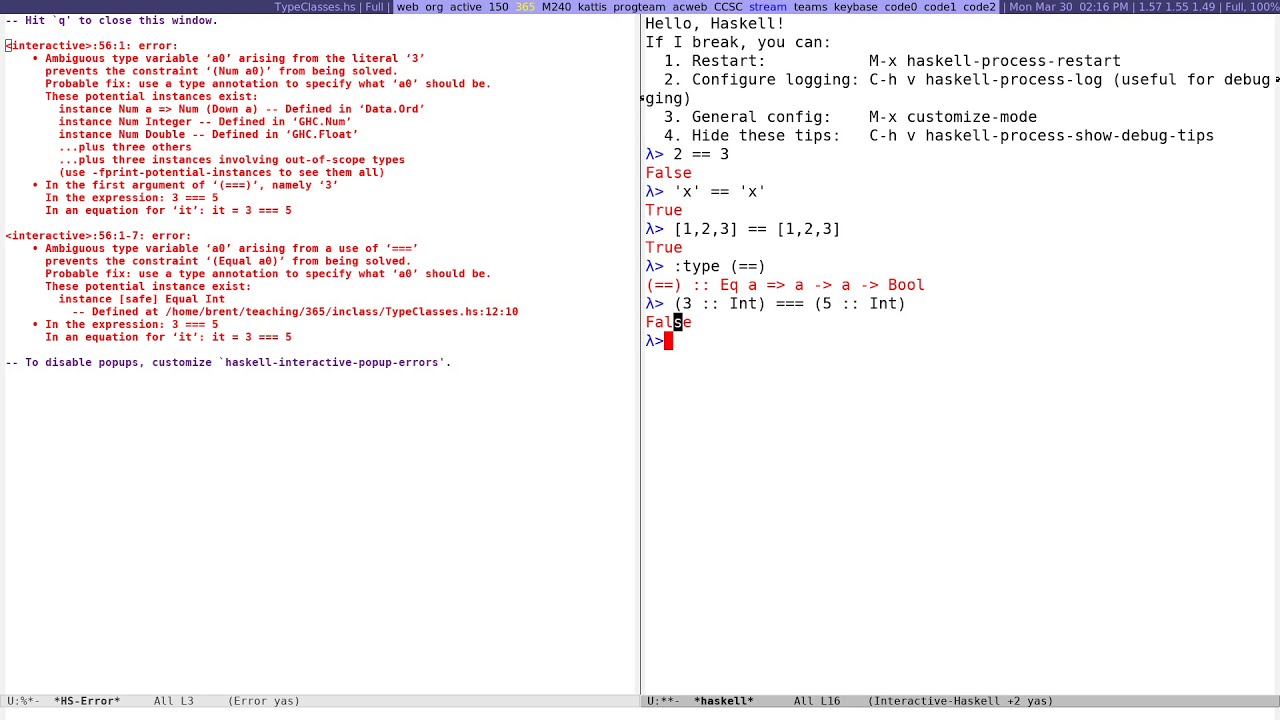Switch to the 'web' workspace
Image resolution: width=1280 pixels, height=720 pixels.
(407, 7)
